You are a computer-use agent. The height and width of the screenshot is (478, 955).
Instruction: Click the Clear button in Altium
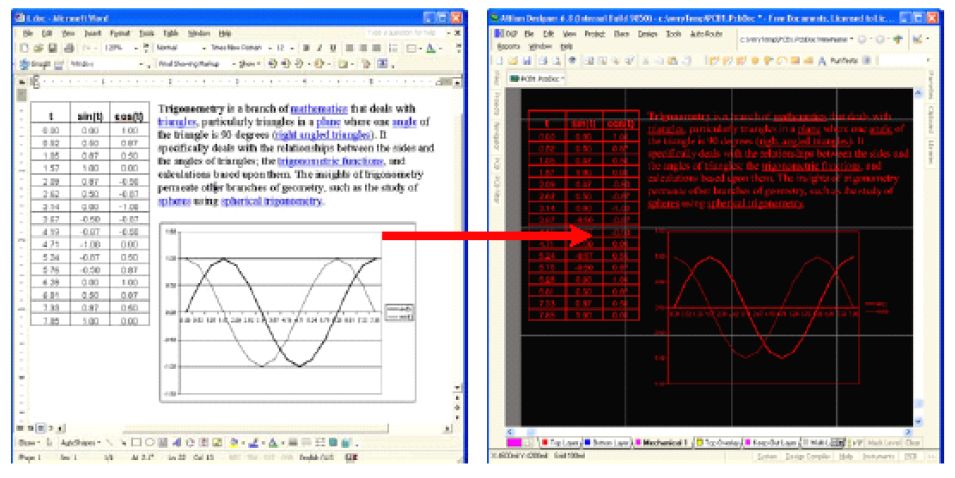[913, 441]
